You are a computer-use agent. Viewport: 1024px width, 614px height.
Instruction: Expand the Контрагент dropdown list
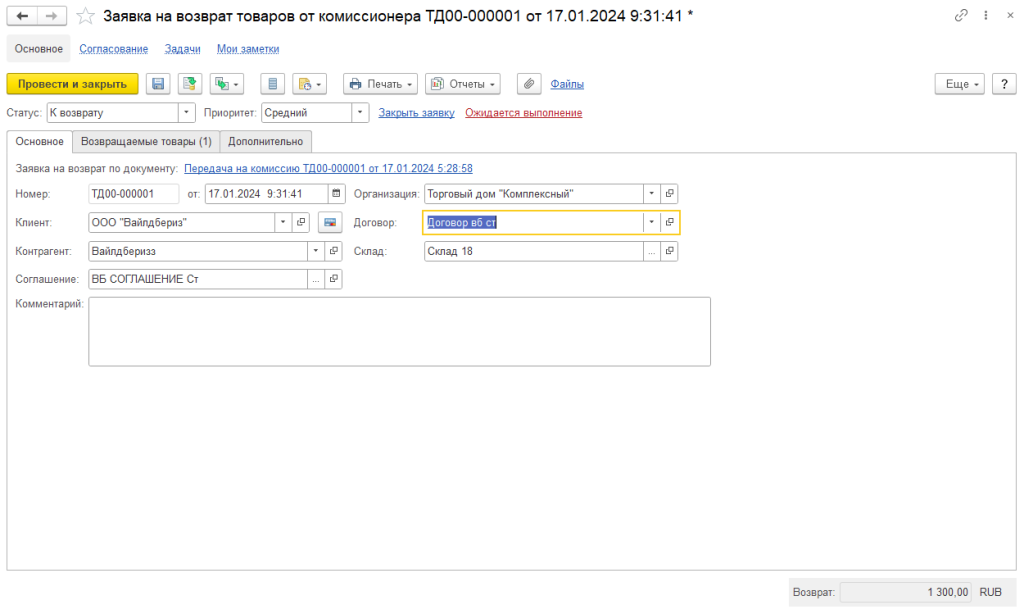316,251
